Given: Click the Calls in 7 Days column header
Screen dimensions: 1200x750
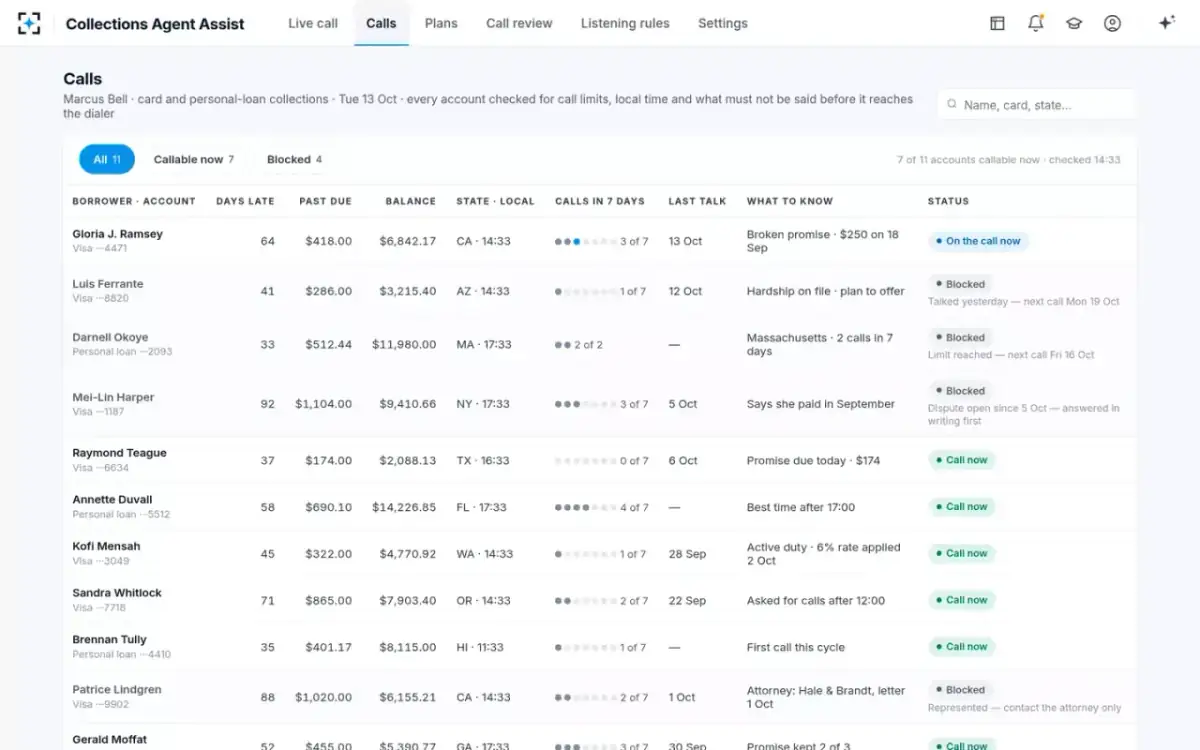Looking at the screenshot, I should click(x=600, y=201).
